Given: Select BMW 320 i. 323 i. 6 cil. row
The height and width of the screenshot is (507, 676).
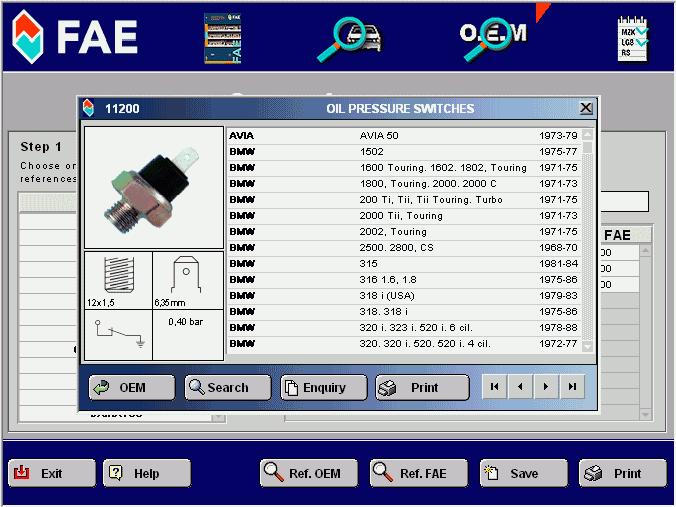Looking at the screenshot, I should pyautogui.click(x=404, y=328).
